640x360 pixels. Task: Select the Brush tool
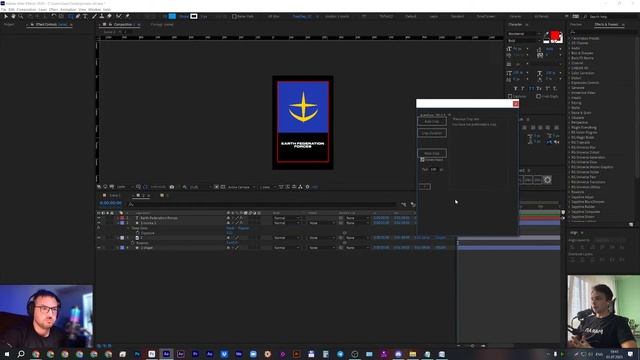coord(94,16)
